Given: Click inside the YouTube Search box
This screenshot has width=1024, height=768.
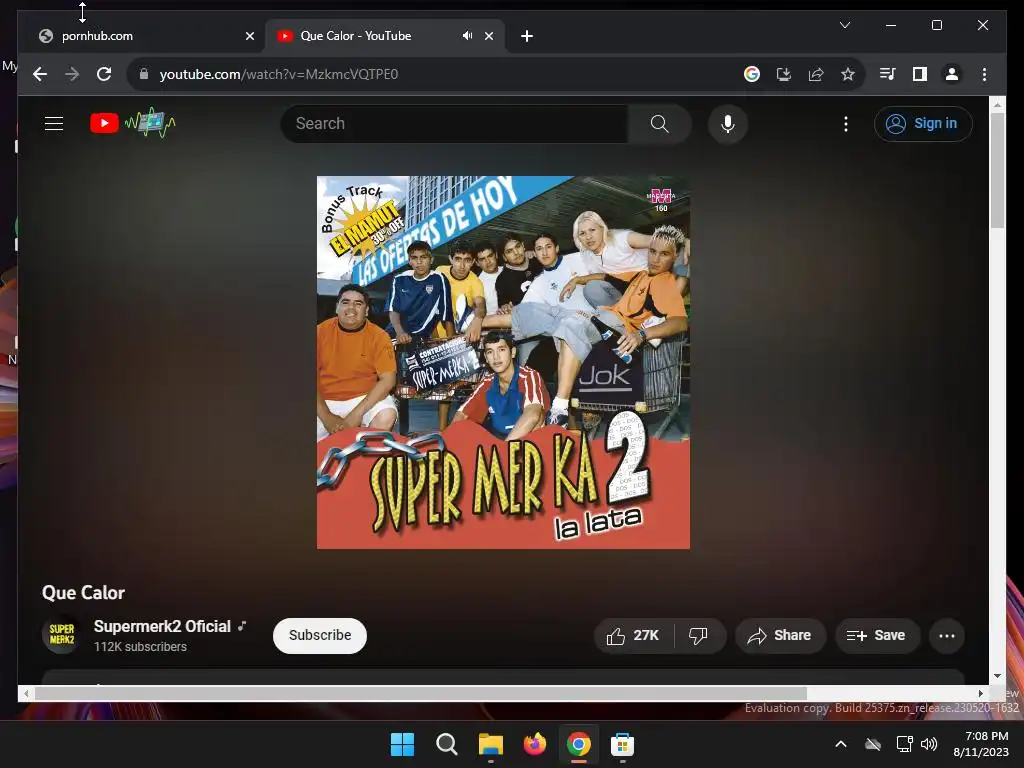Looking at the screenshot, I should point(455,123).
